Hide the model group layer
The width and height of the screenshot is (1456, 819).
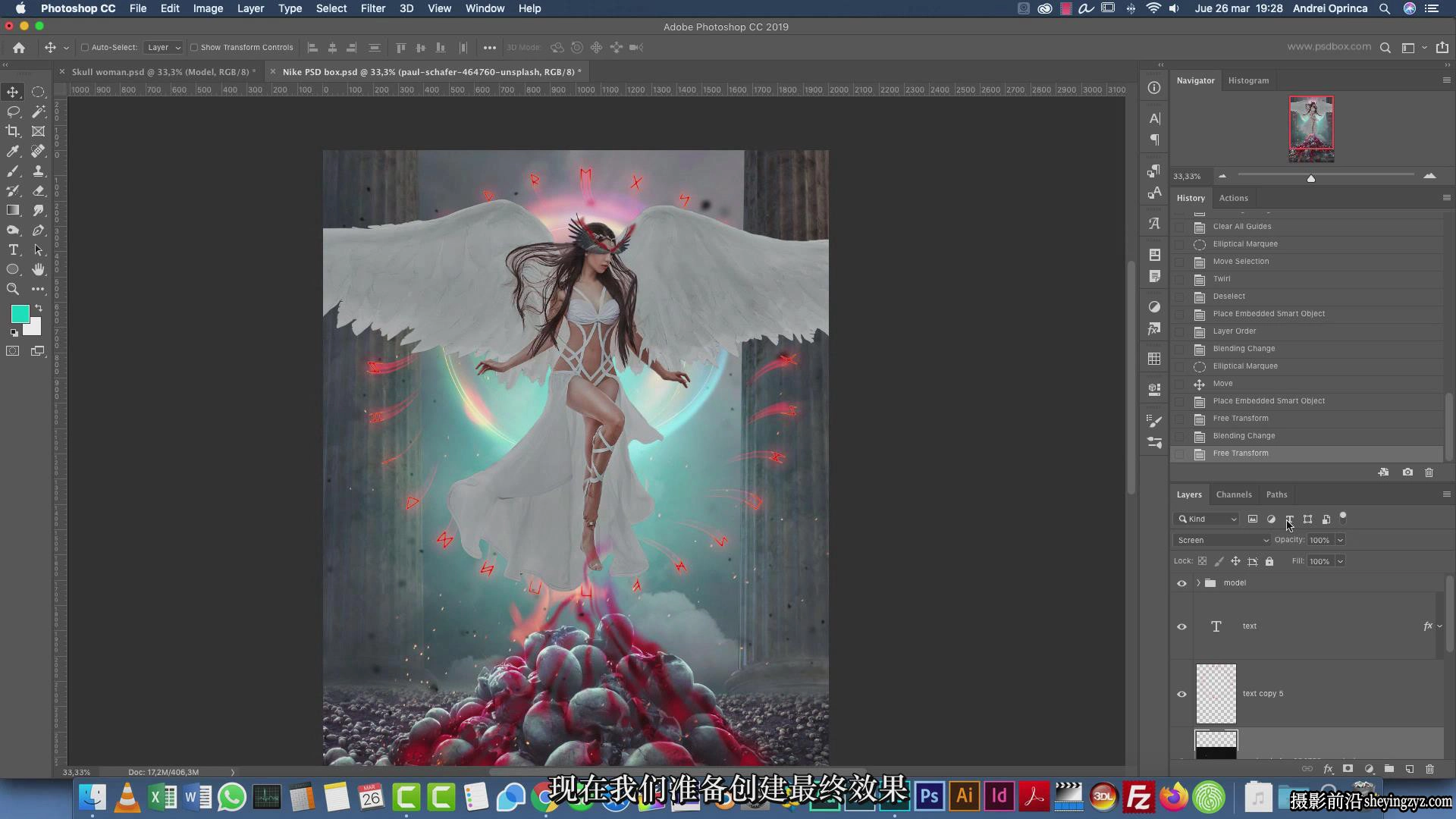pos(1181,583)
